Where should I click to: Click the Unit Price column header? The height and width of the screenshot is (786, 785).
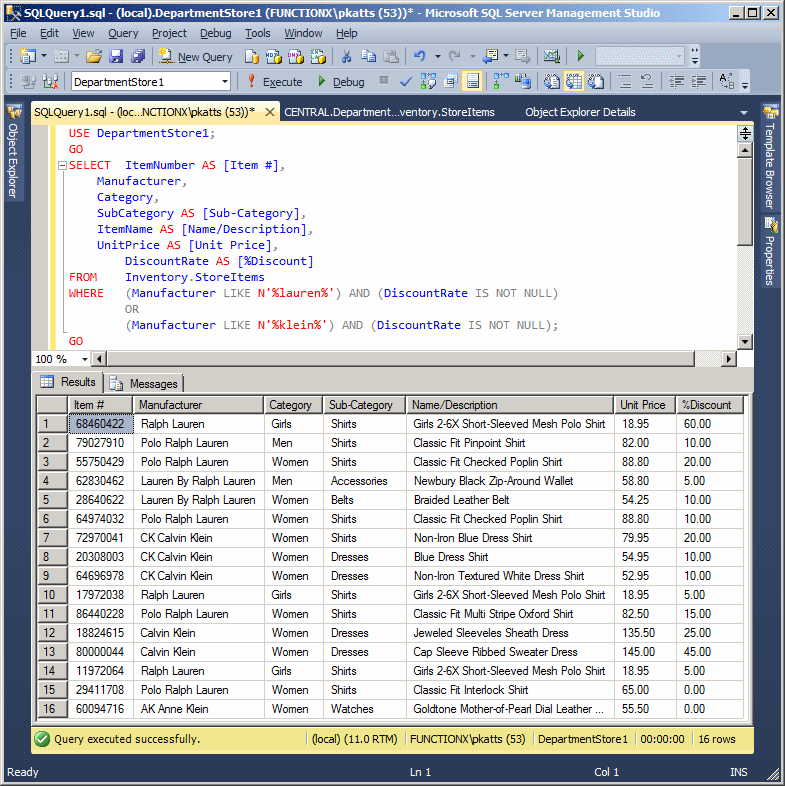tap(645, 405)
